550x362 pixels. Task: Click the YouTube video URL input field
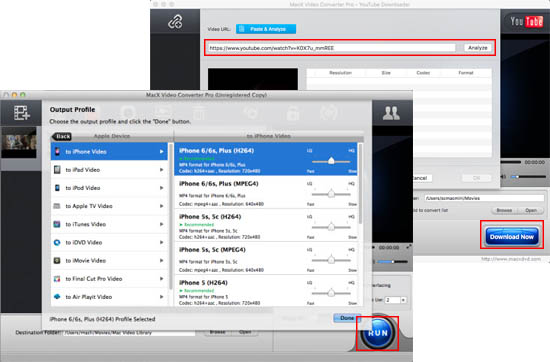[331, 48]
